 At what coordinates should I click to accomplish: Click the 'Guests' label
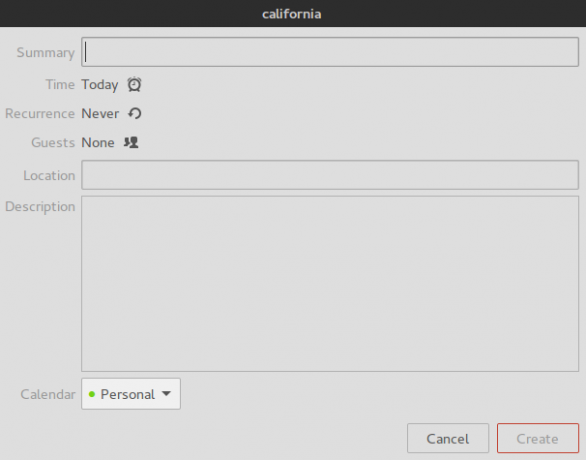click(x=53, y=143)
